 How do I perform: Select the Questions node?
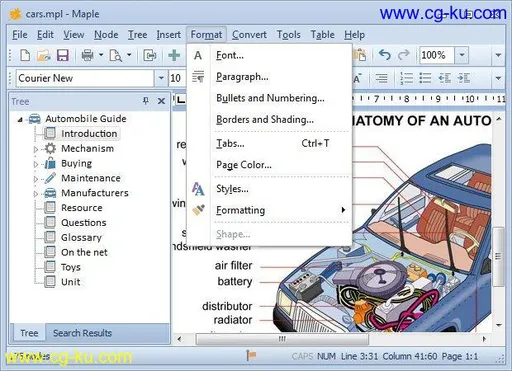tap(84, 223)
